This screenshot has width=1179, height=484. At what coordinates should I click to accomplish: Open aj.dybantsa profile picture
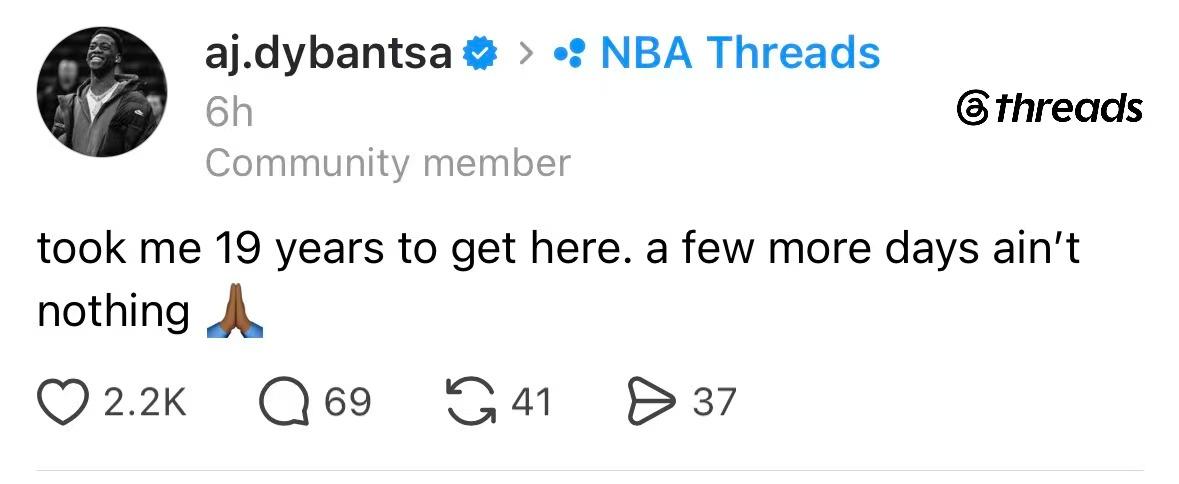point(102,91)
